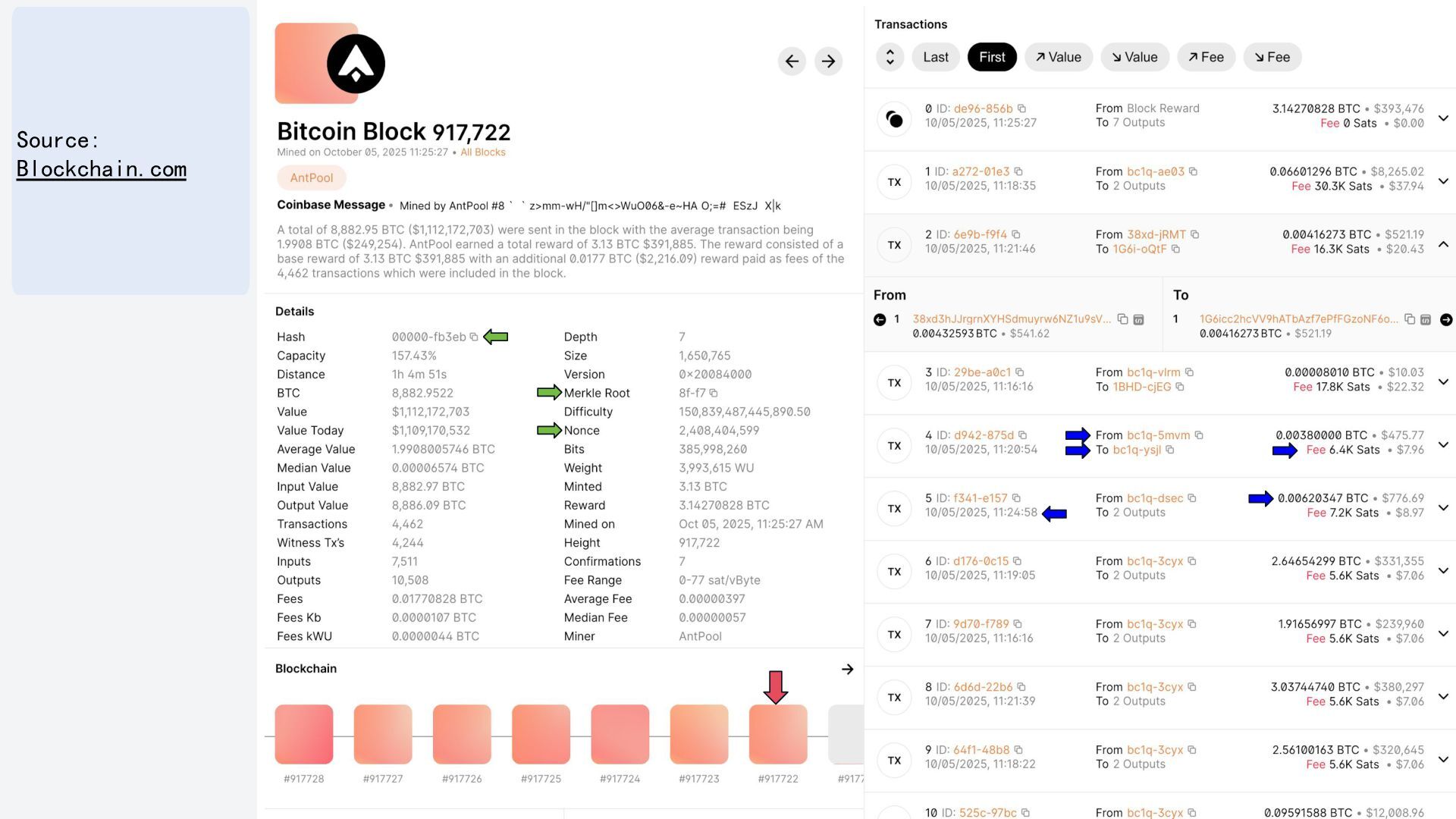
Task: Click the black left arrow next to input address 38xd3hJJ
Action: tap(880, 319)
